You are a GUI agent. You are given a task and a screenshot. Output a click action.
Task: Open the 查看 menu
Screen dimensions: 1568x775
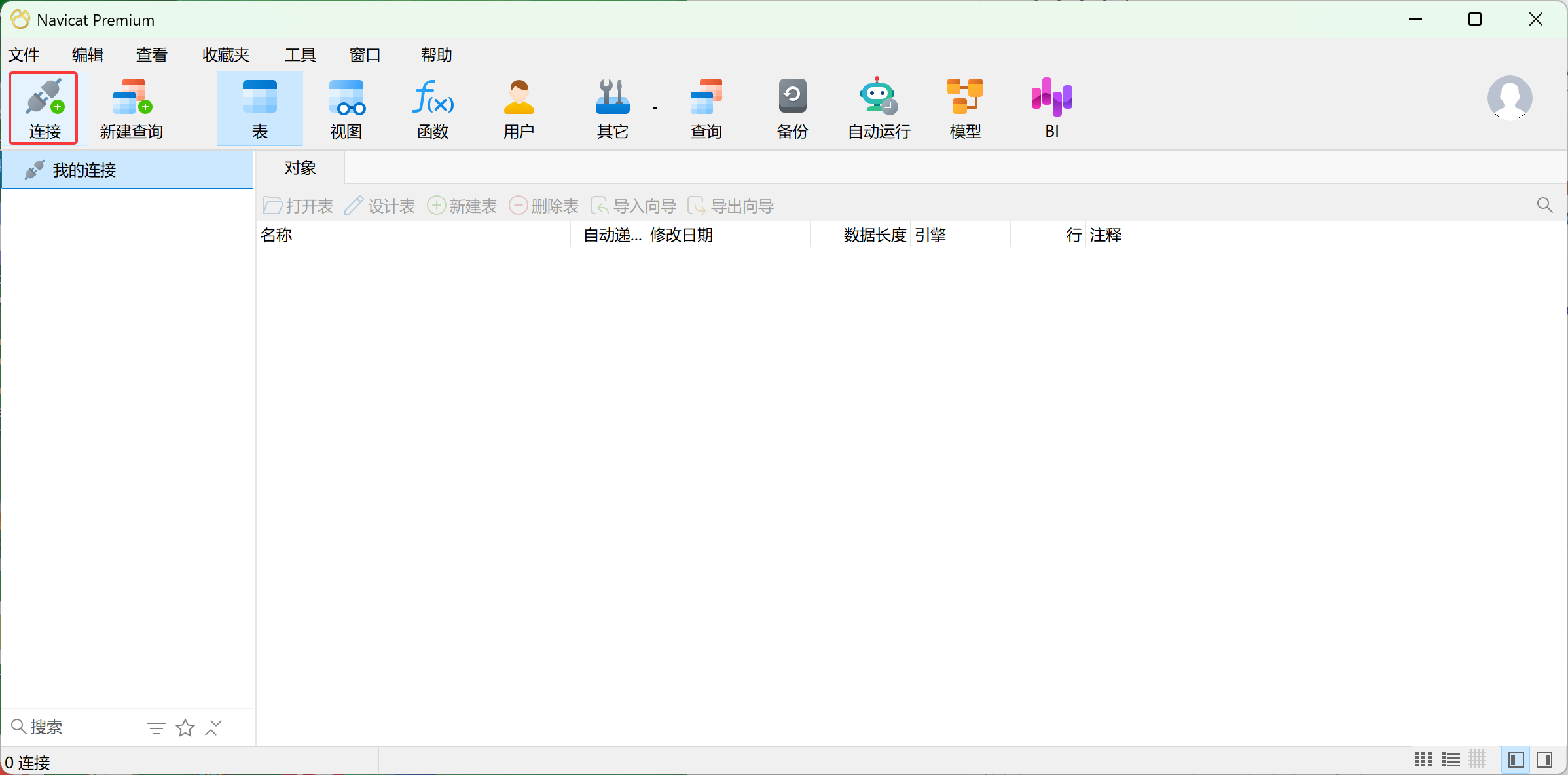click(152, 55)
